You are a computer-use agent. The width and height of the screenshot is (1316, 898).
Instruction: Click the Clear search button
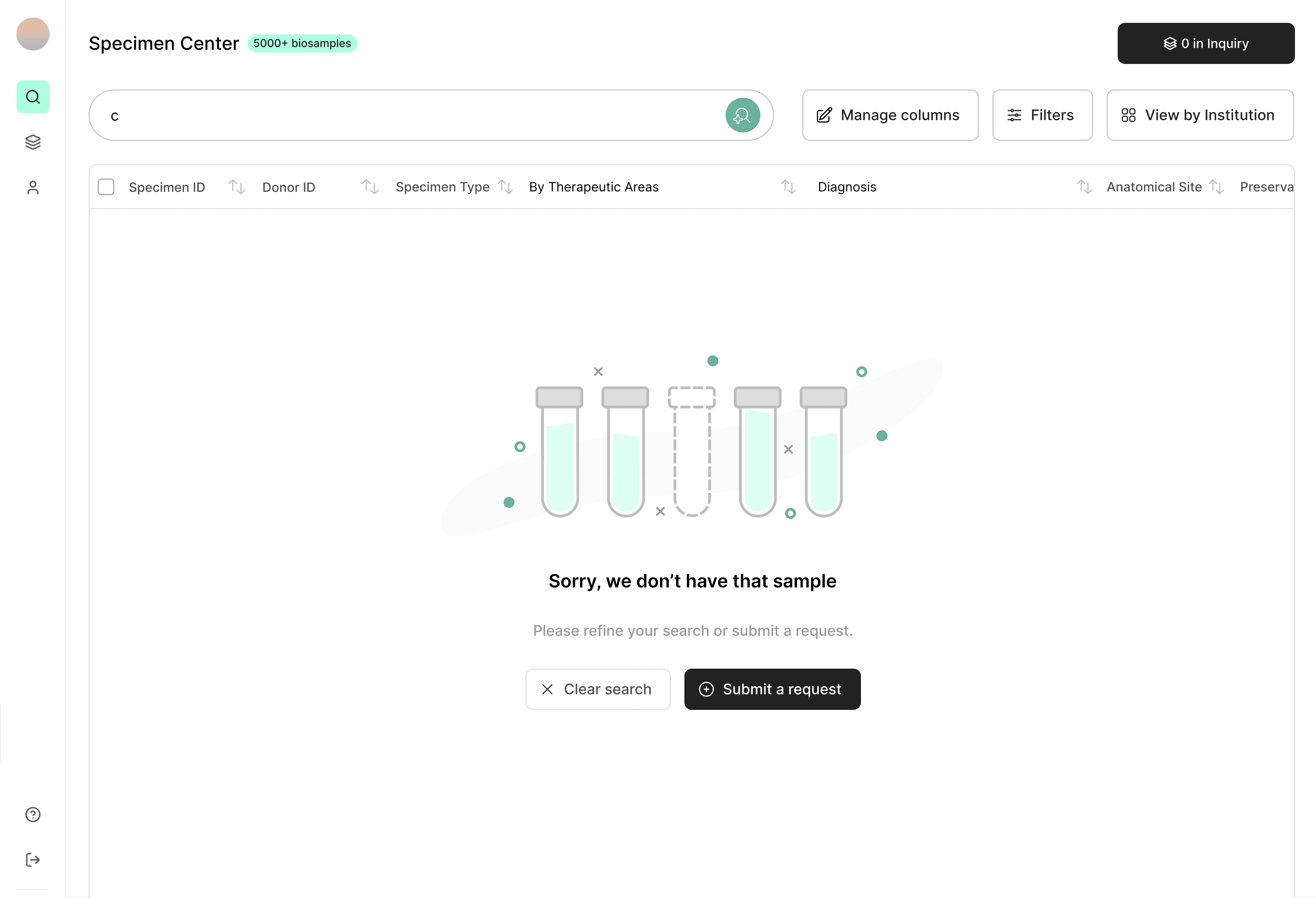[x=597, y=689]
